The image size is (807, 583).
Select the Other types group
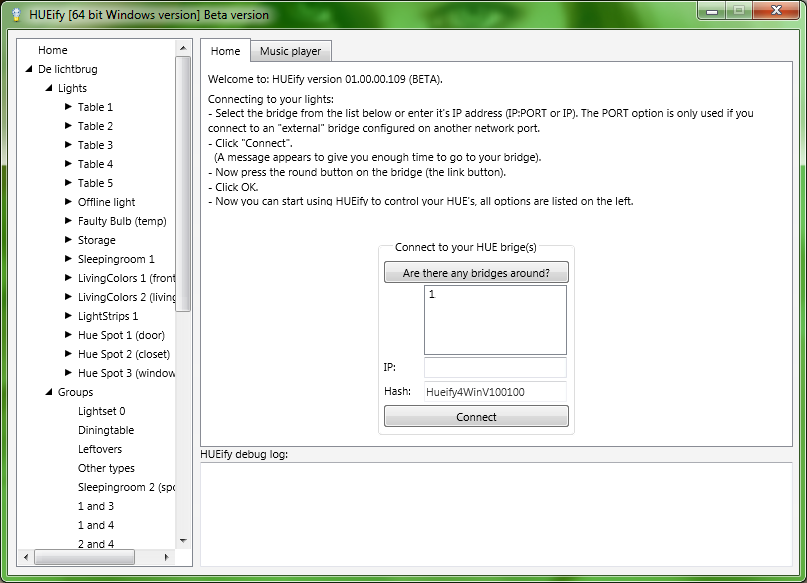(106, 468)
